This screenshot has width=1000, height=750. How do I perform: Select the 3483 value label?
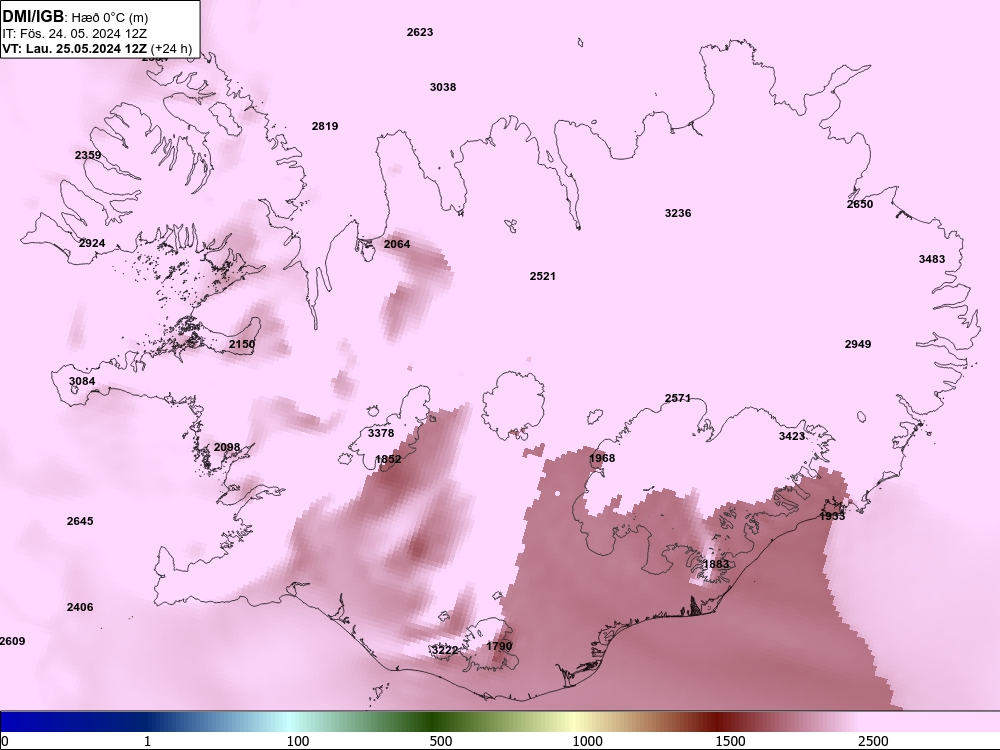coord(932,259)
